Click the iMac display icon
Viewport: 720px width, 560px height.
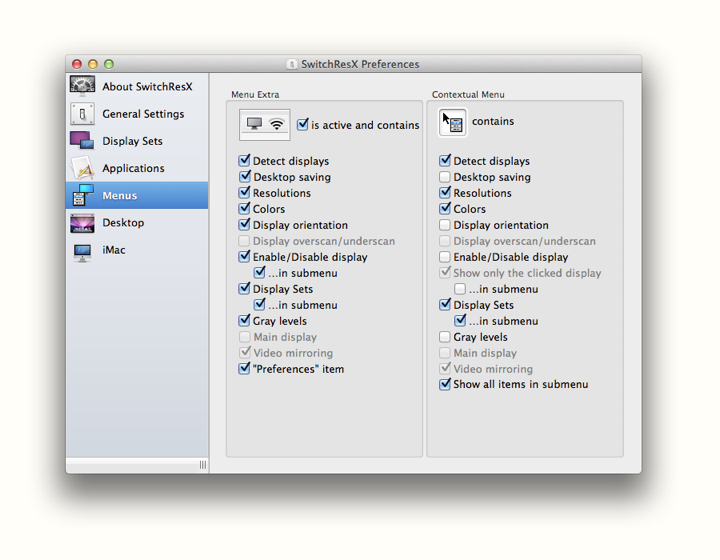pos(82,252)
